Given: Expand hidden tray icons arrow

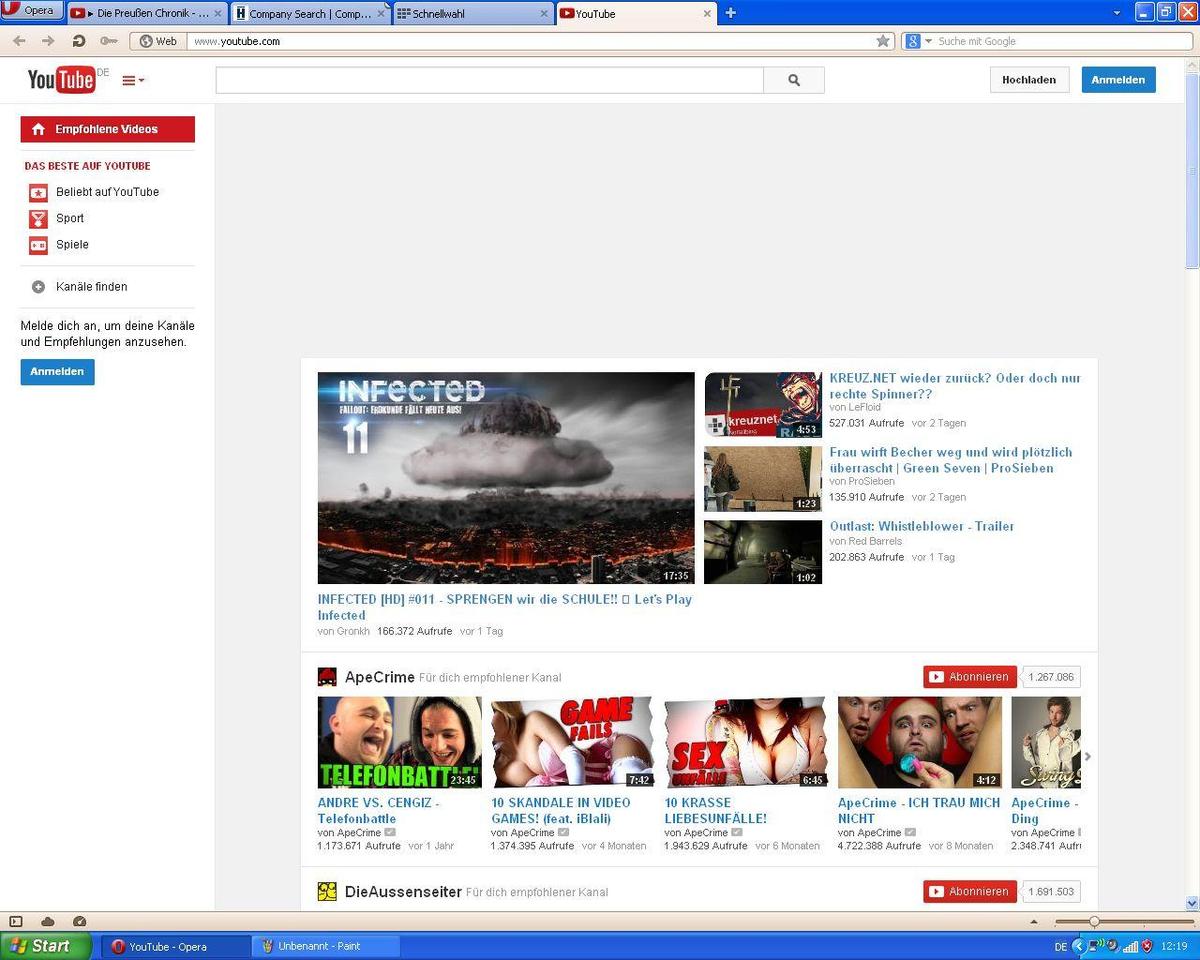Looking at the screenshot, I should [x=1078, y=946].
